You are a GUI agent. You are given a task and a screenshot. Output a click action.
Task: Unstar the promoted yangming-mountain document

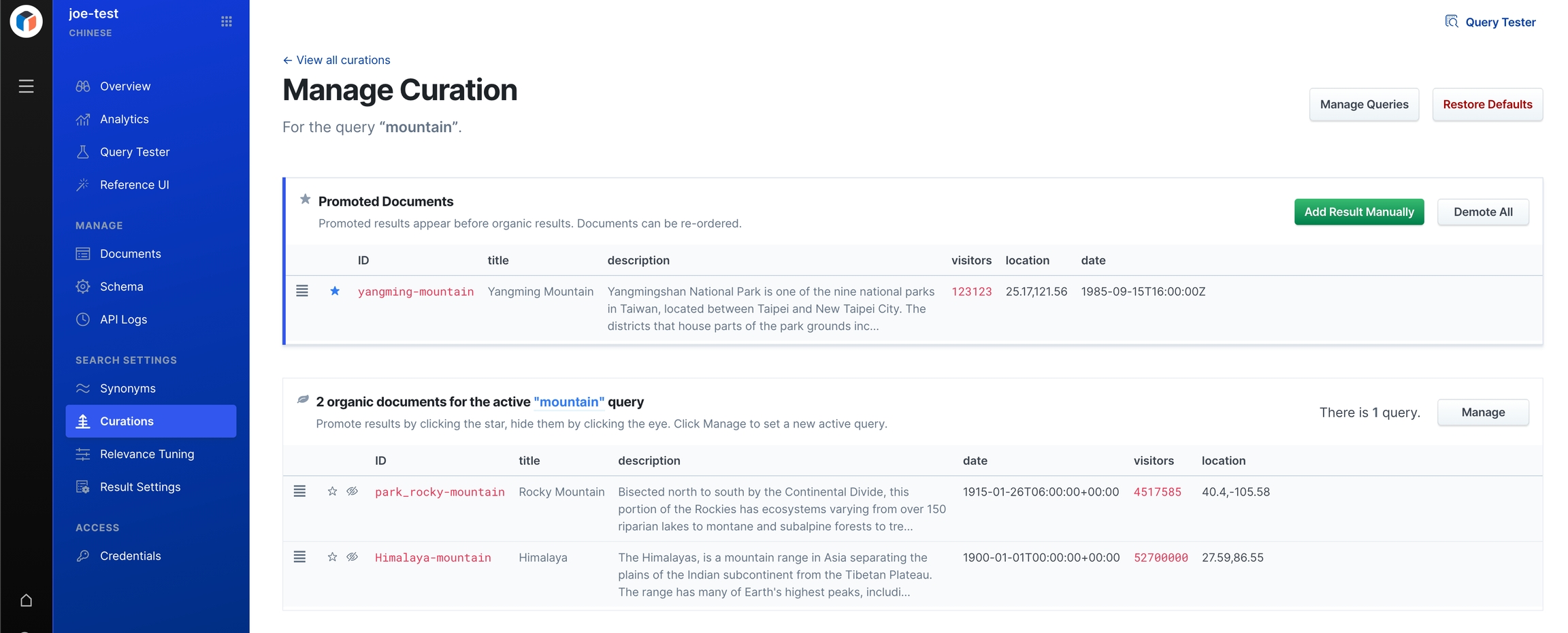[x=335, y=291]
